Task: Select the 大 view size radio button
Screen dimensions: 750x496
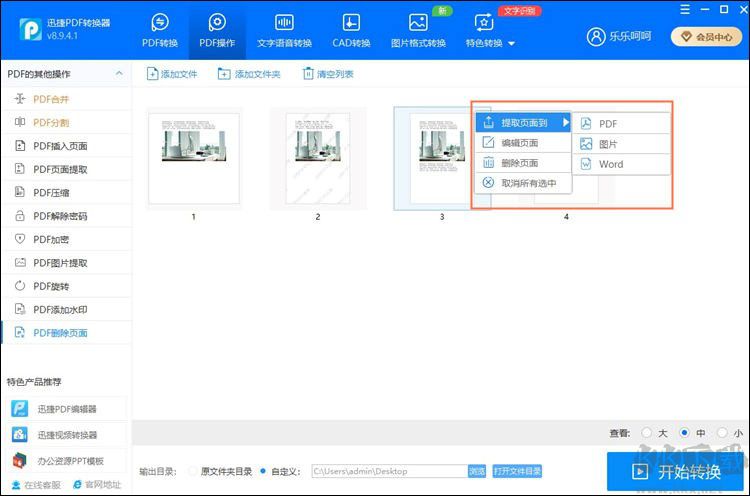Action: (647, 433)
